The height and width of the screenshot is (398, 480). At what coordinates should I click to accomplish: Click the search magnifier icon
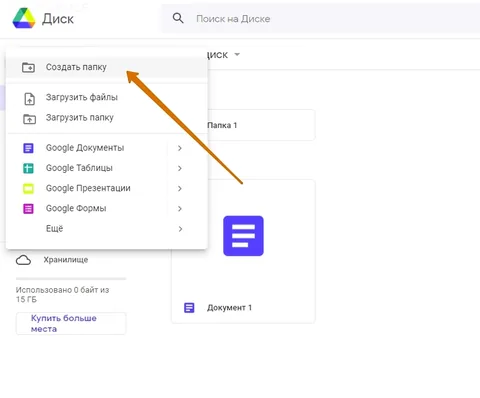pyautogui.click(x=178, y=18)
